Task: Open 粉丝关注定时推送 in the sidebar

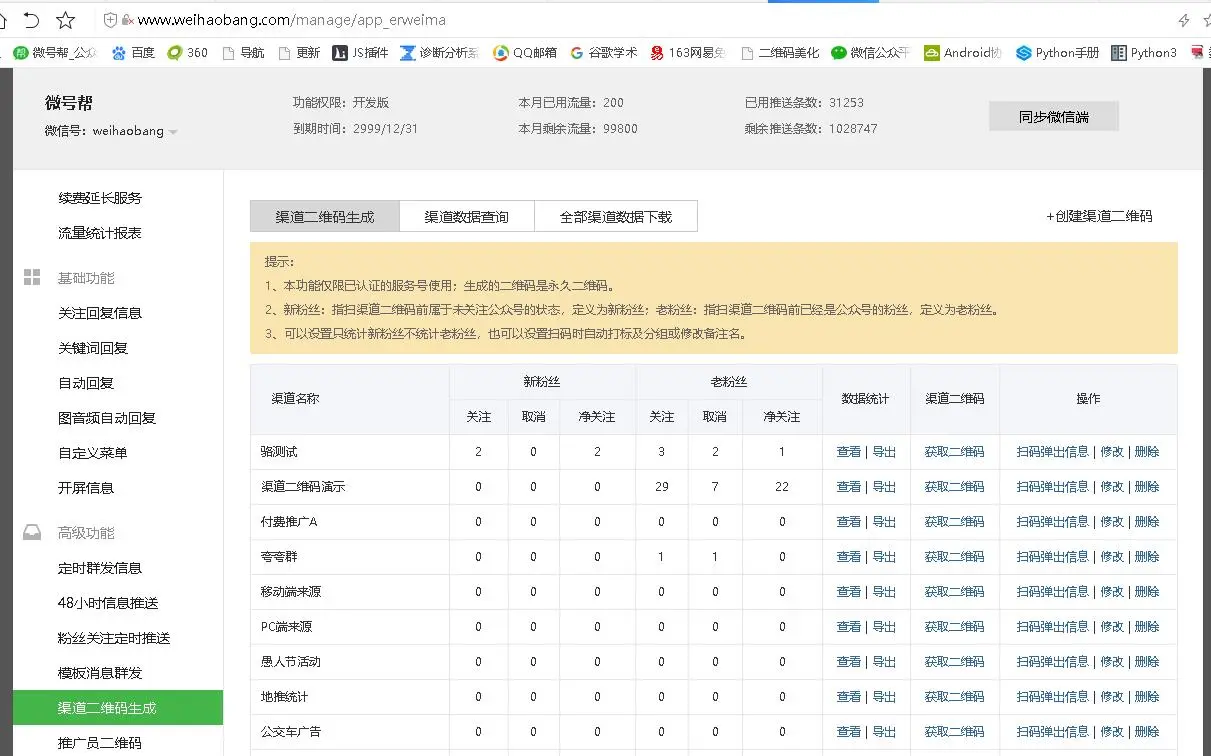Action: 114,638
